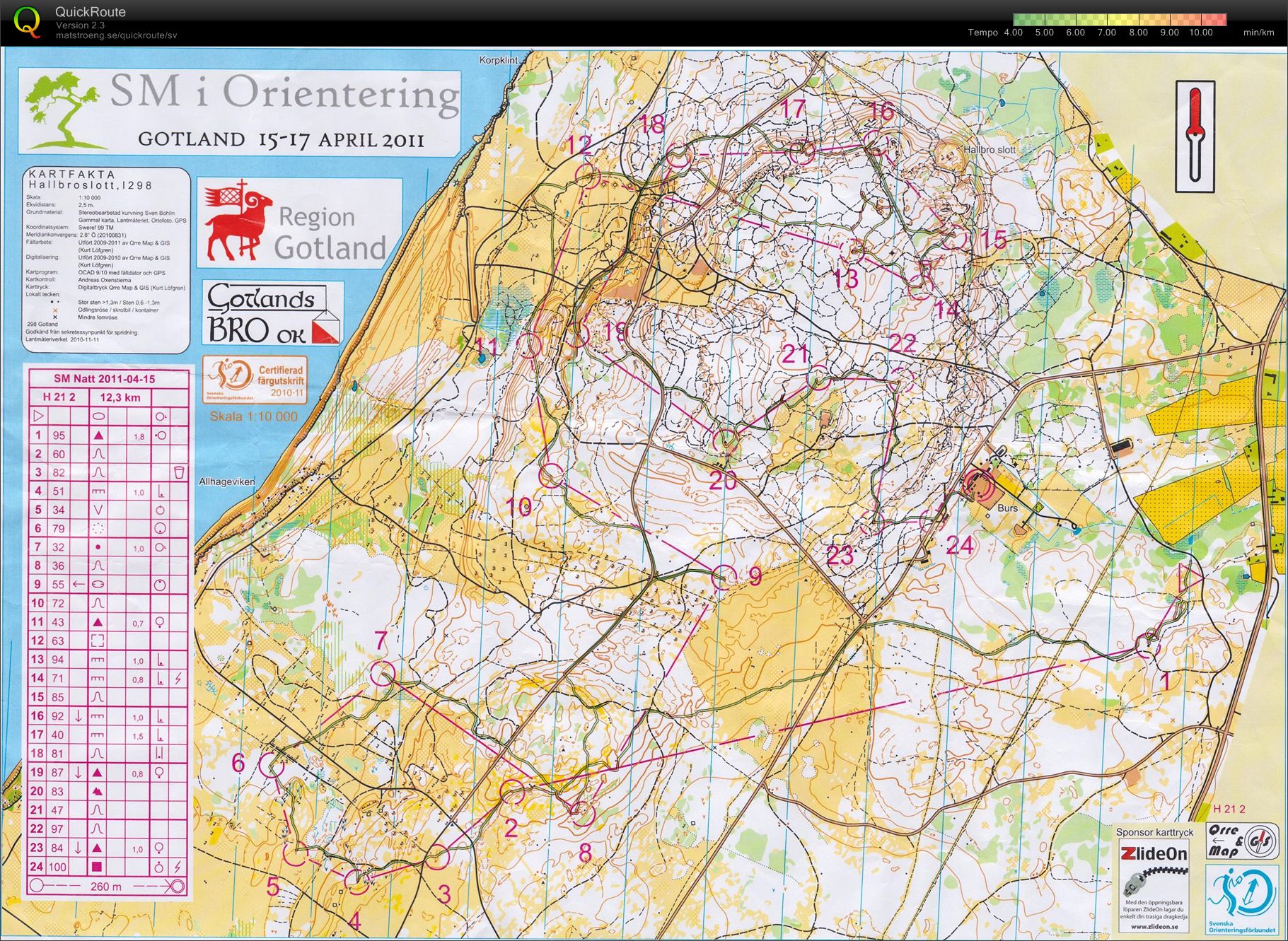The width and height of the screenshot is (1288, 941).
Task: Click the 'Sponsor karttryck' caption
Action: pos(1154,832)
